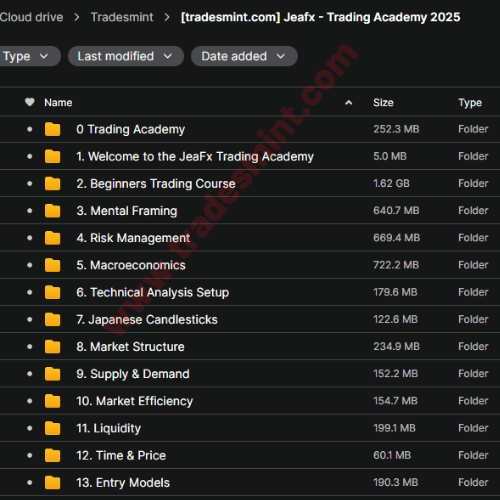Select '12. Time & Price' folder name
Viewport: 500px width, 500px height.
(121, 455)
